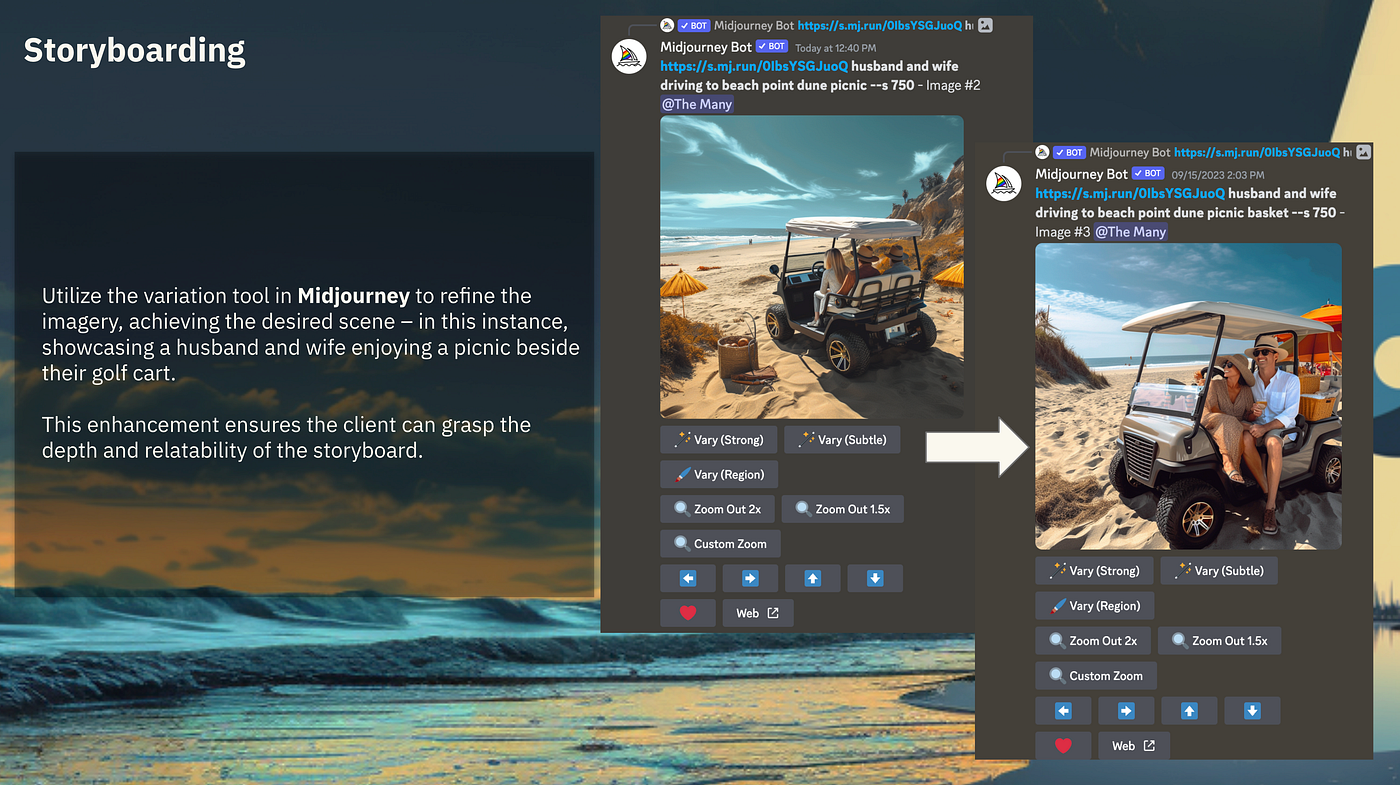
Task: Click the Midjourney Bot sailboat avatar on the Image #3 message
Action: click(1003, 184)
